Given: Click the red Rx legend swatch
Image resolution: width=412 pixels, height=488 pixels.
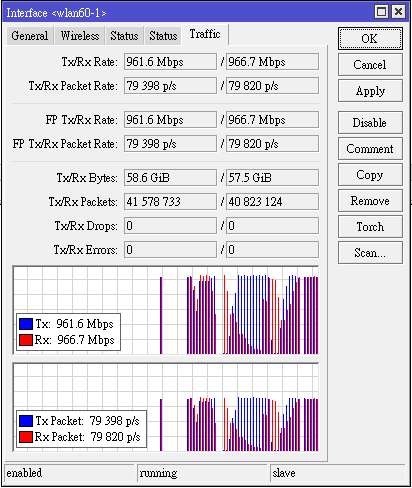Looking at the screenshot, I should coord(26,340).
